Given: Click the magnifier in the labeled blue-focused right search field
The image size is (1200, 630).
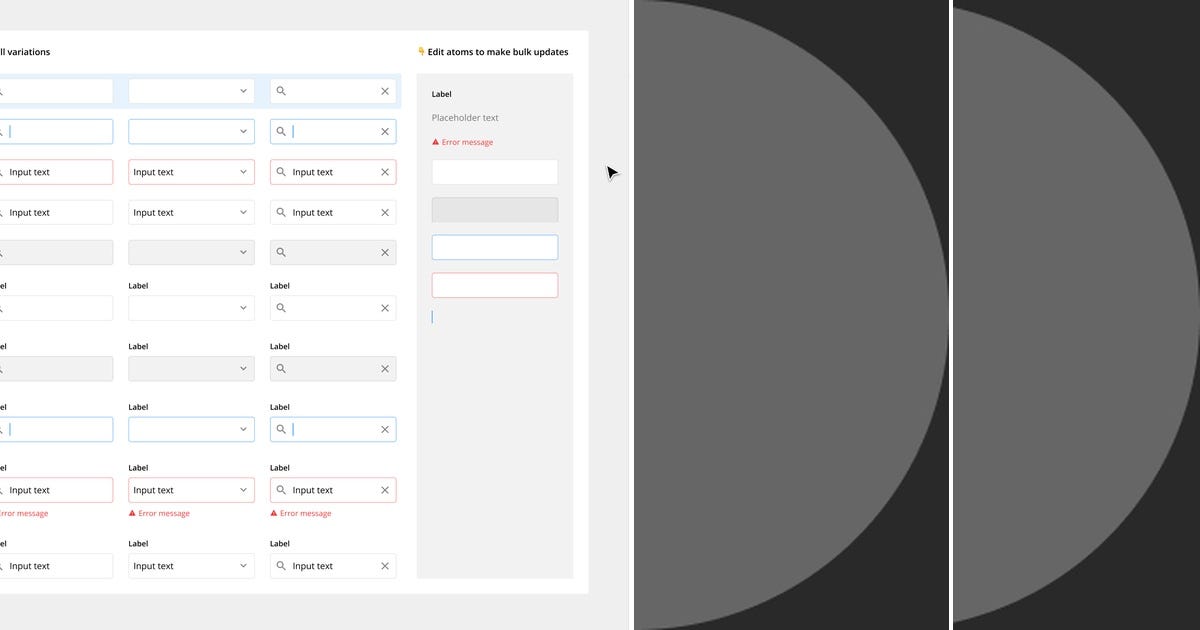Looking at the screenshot, I should coord(281,430).
